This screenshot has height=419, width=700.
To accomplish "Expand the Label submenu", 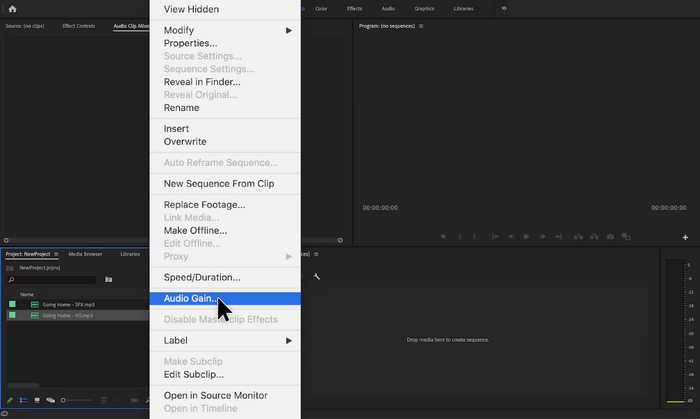I will click(x=225, y=340).
